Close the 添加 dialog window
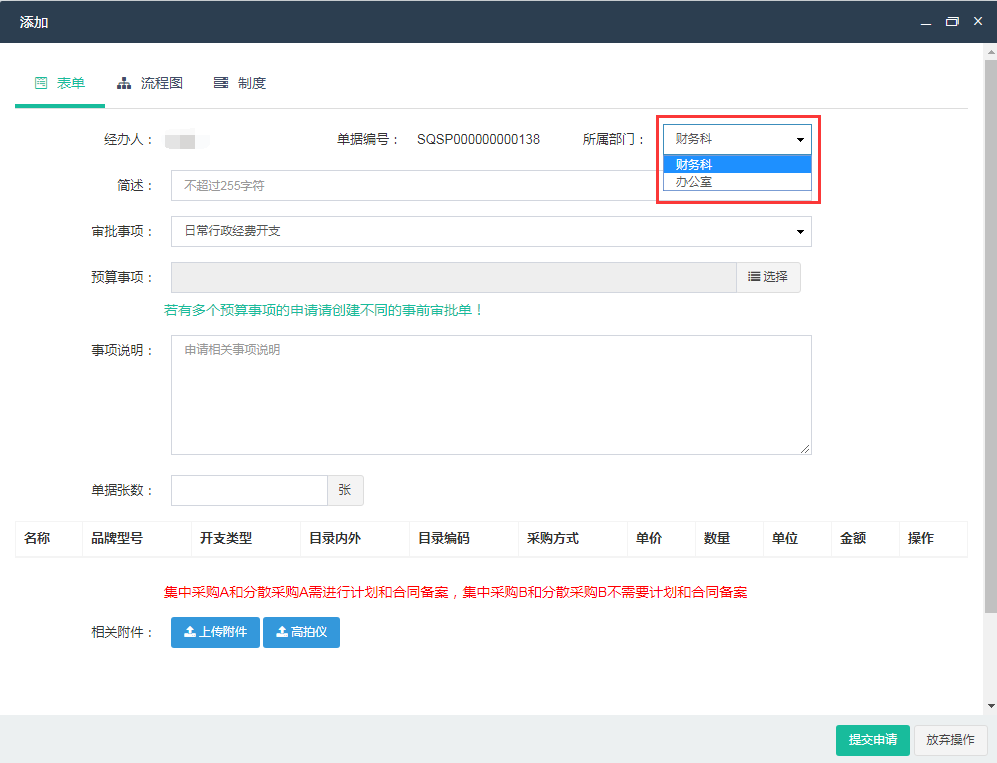The width and height of the screenshot is (997, 763). coord(978,22)
